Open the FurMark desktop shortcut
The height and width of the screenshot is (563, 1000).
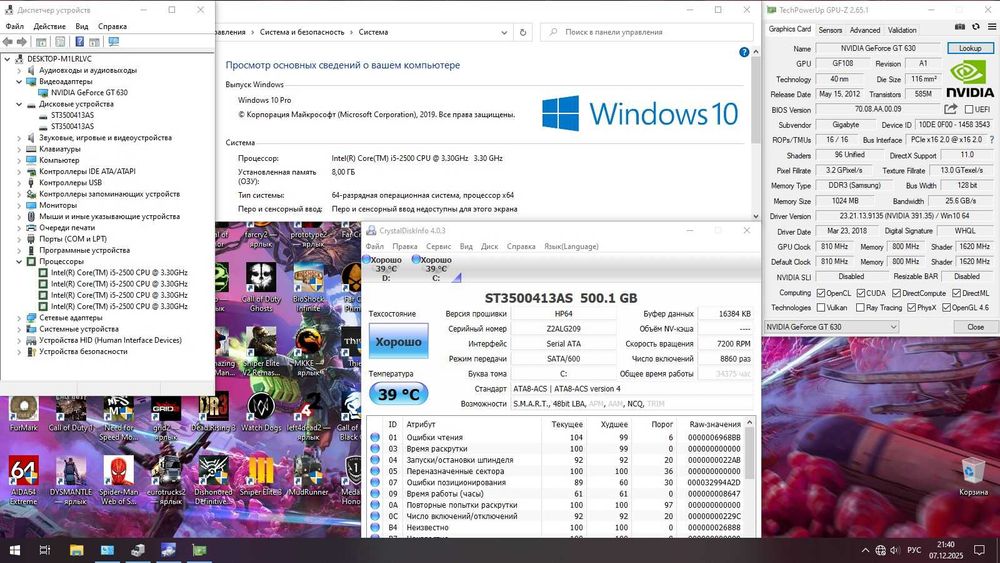(24, 414)
